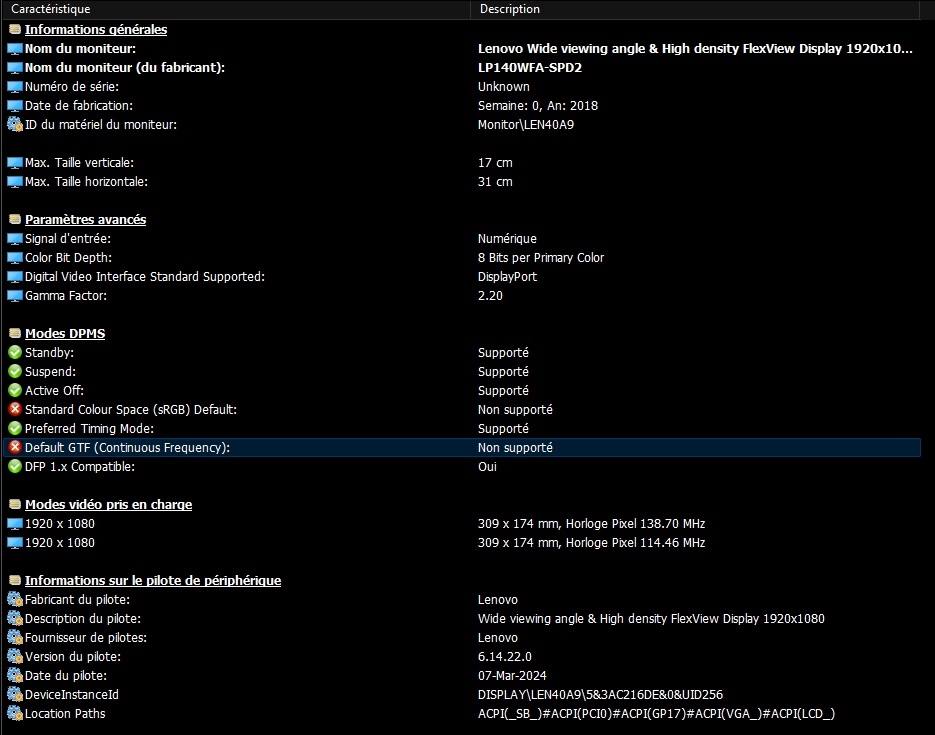Click the gear icon beside DeviceInstanceId
This screenshot has width=935, height=735.
[x=15, y=694]
